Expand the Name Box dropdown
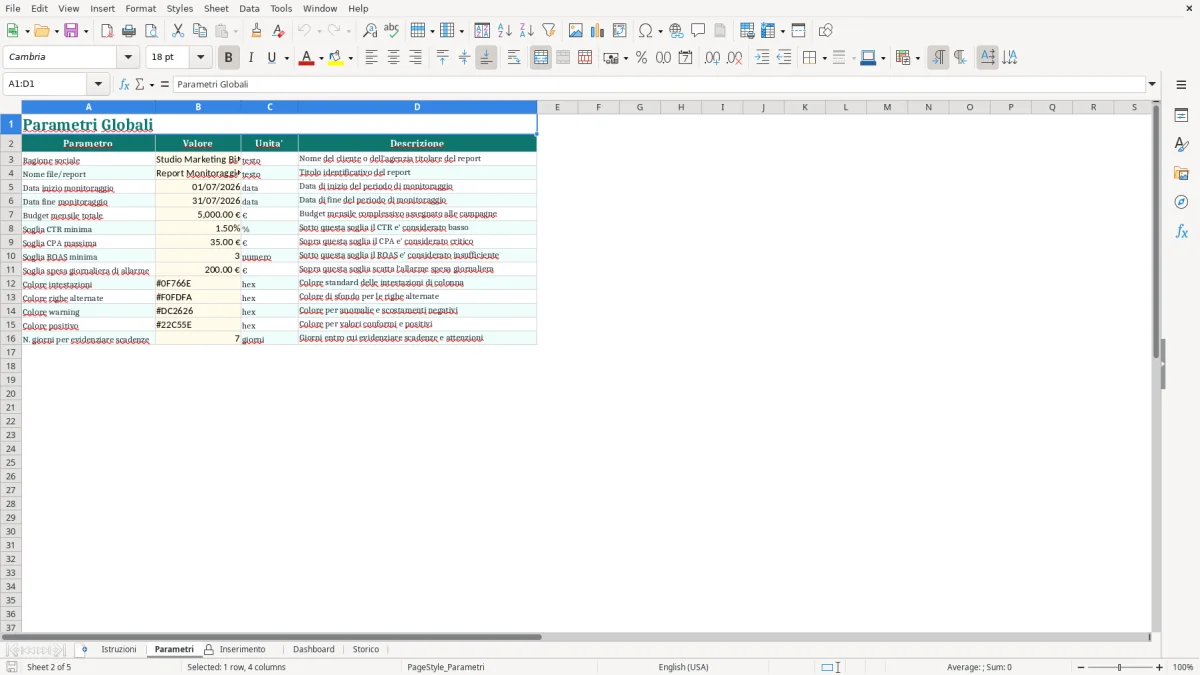1200x675 pixels. (98, 85)
